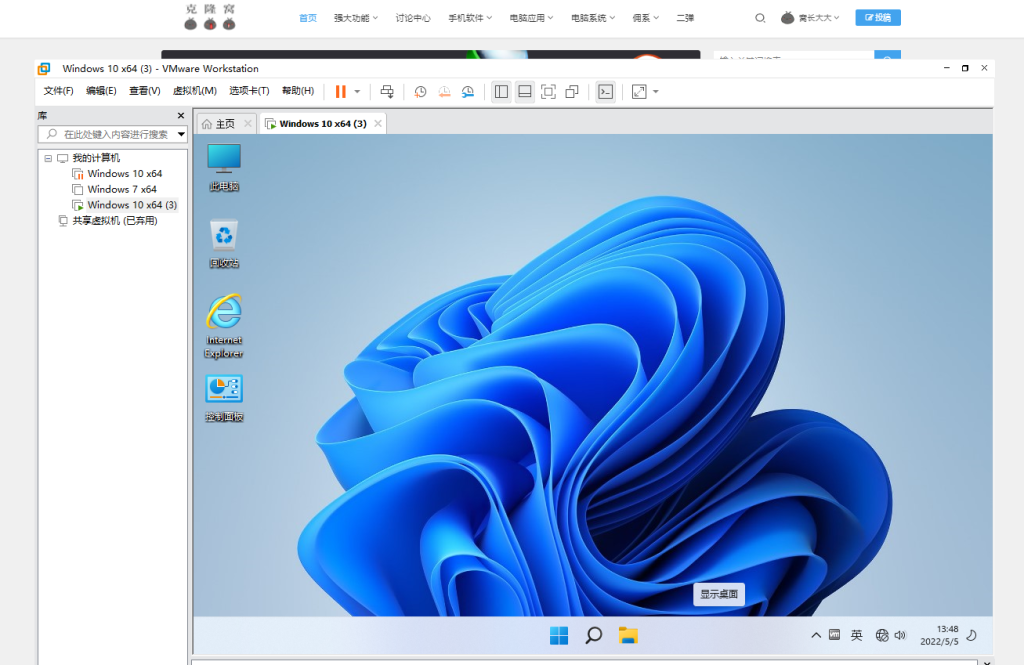The image size is (1024, 665).
Task: Open File Explorer from the guest taskbar
Action: (628, 636)
